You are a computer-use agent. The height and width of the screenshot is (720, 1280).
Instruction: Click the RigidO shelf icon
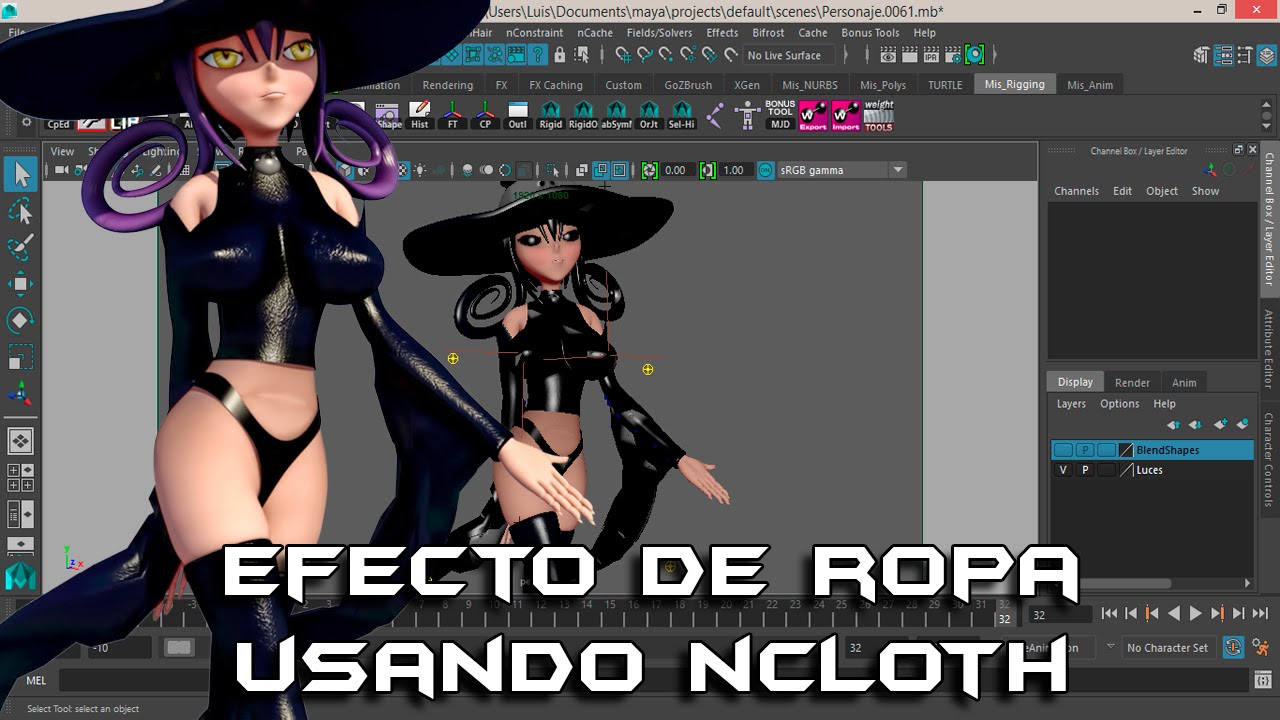tap(583, 116)
